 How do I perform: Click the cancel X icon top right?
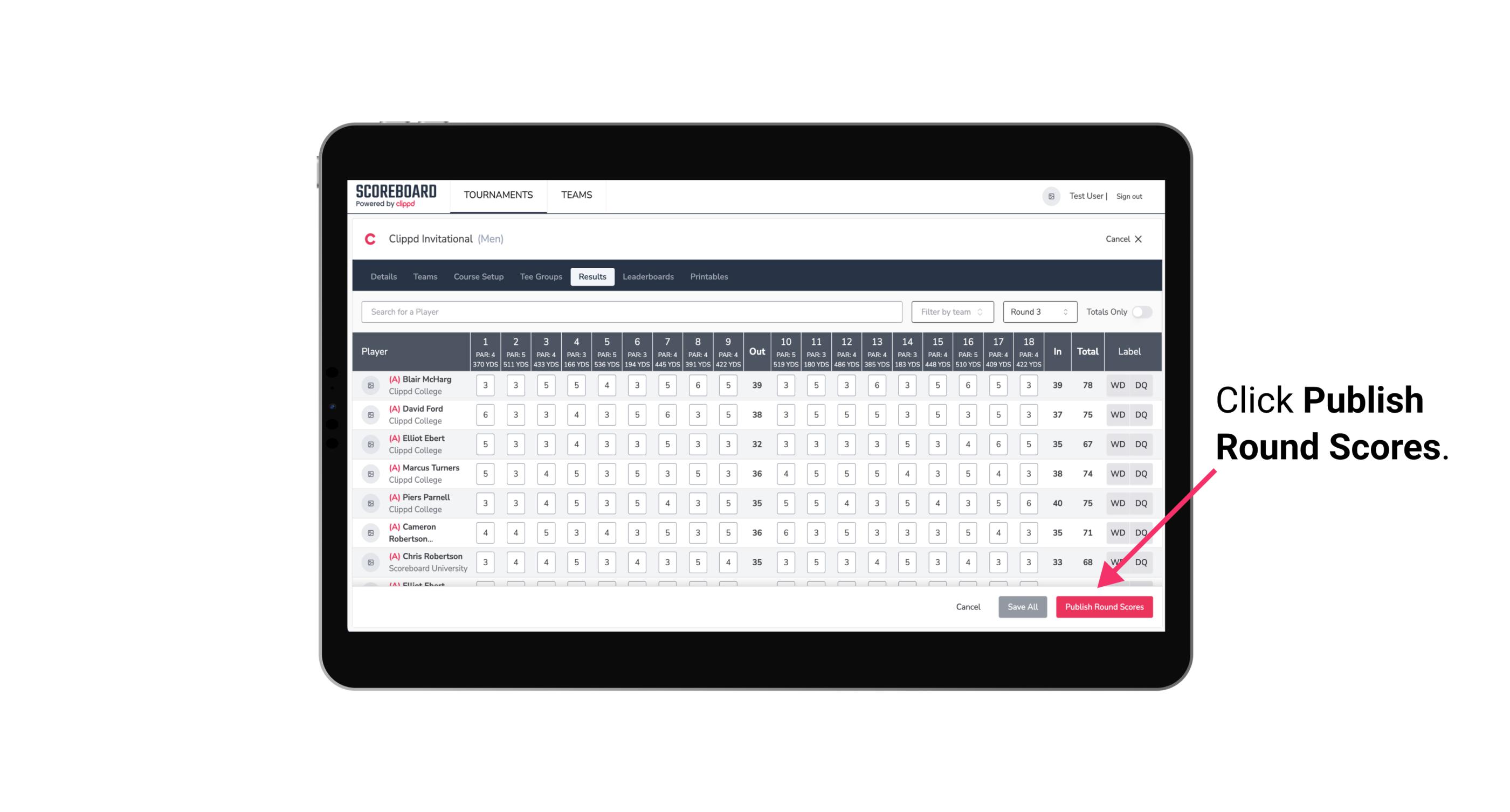coord(1139,239)
